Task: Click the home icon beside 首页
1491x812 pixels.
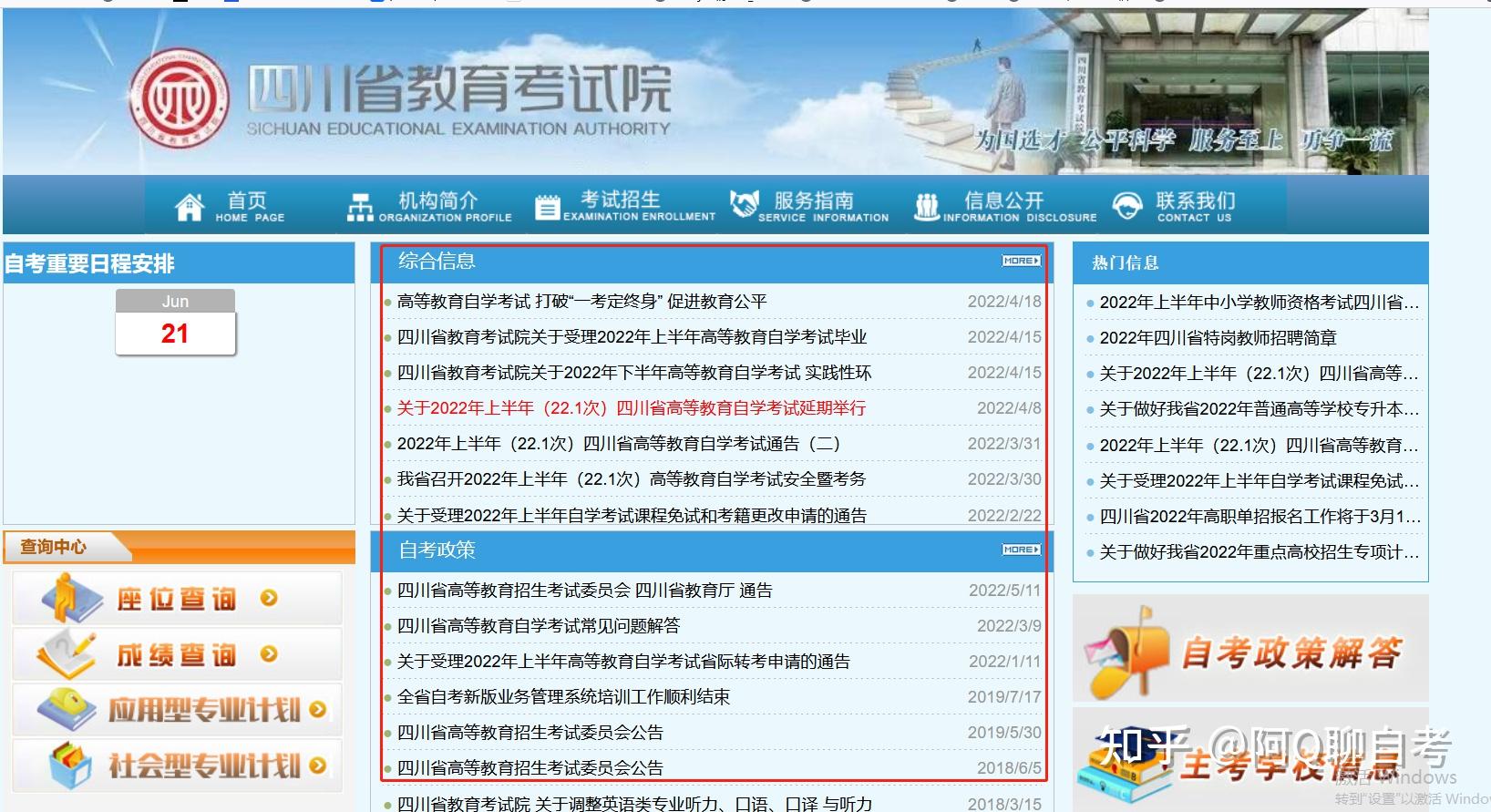Action: (x=190, y=207)
